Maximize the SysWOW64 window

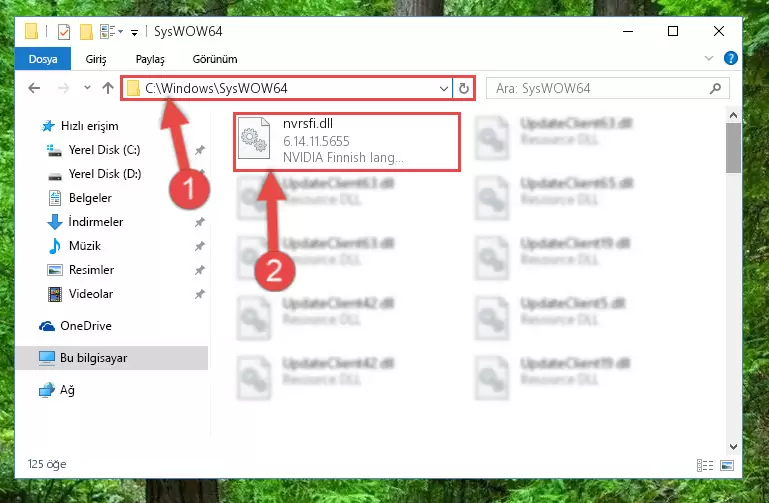click(673, 31)
